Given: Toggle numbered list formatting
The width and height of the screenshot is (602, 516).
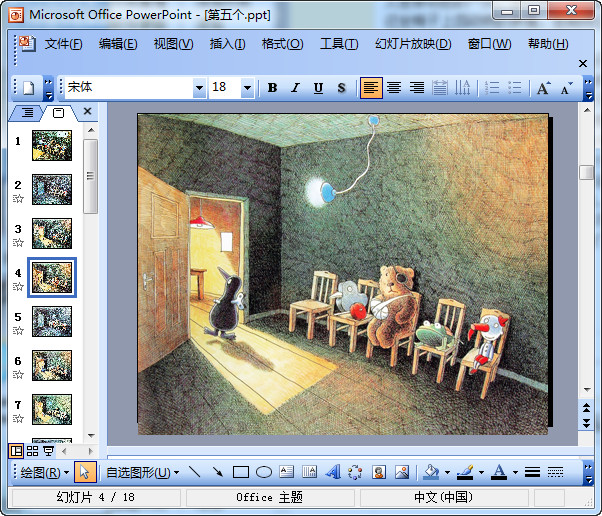Looking at the screenshot, I should point(492,88).
